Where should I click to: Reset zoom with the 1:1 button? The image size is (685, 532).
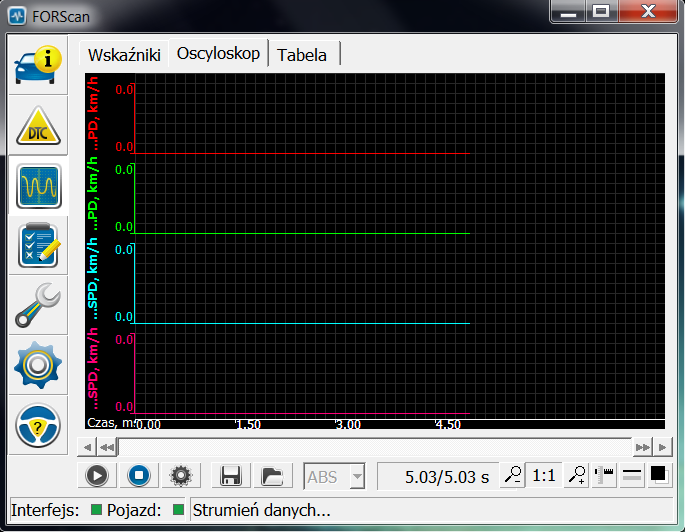(544, 476)
